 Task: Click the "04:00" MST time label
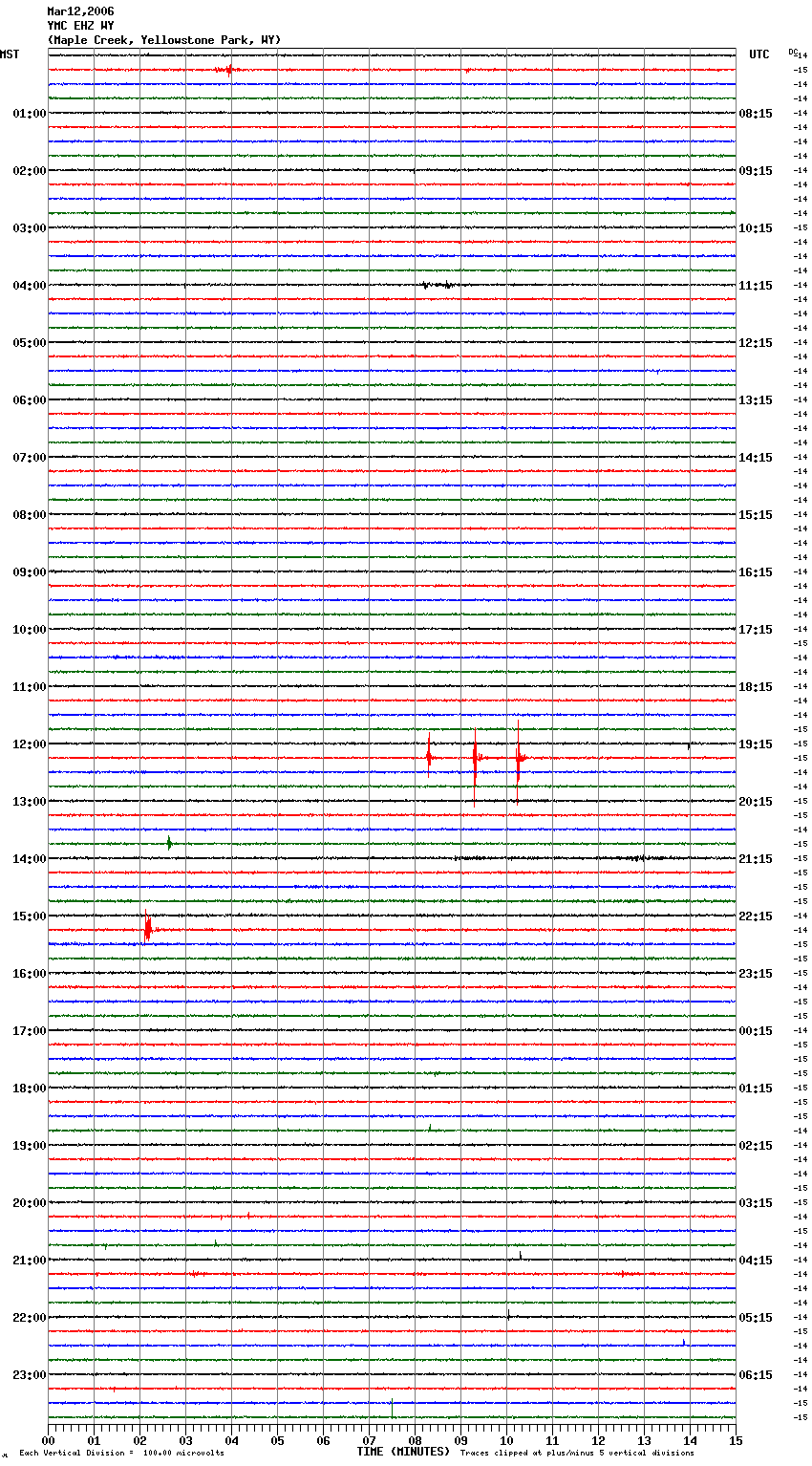point(29,286)
